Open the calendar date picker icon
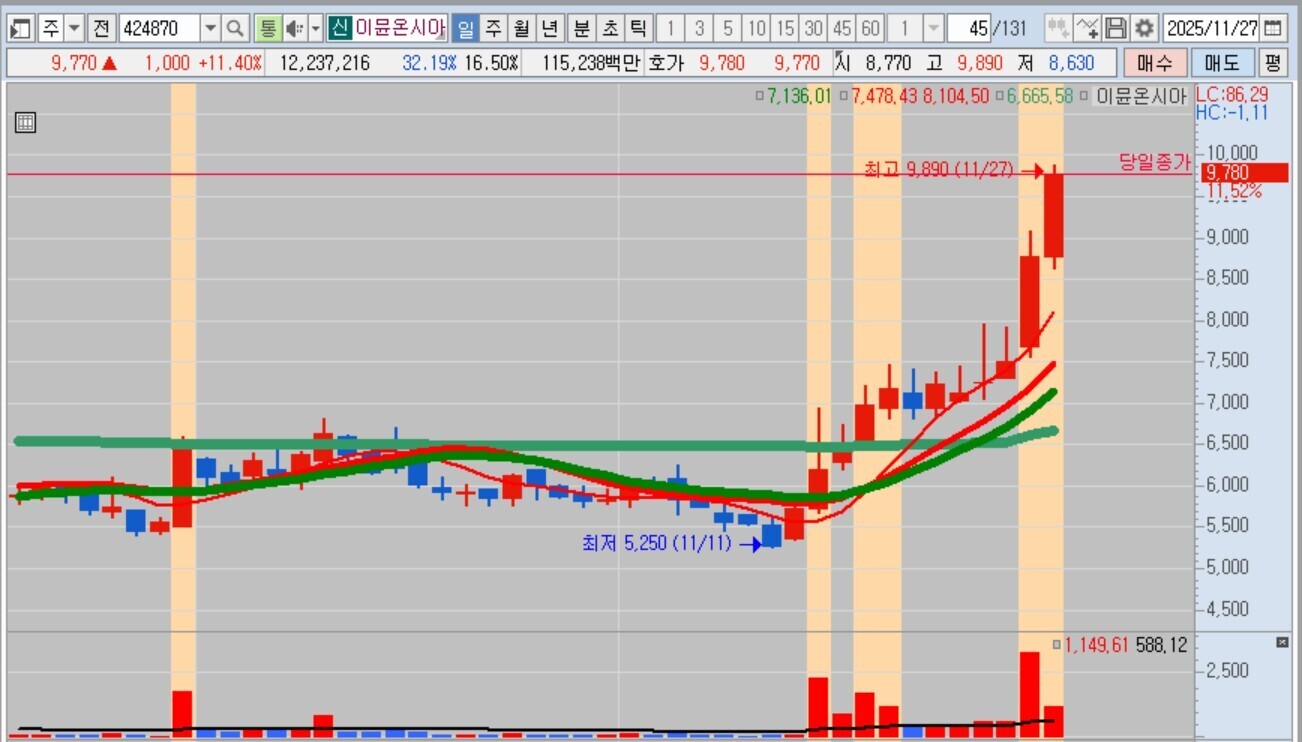Image resolution: width=1302 pixels, height=742 pixels. pos(1272,28)
